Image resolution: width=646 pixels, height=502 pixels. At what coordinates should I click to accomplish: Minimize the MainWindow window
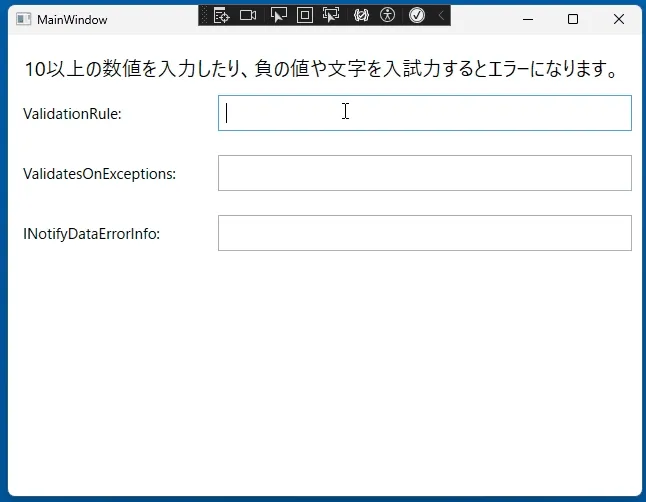tap(528, 19)
